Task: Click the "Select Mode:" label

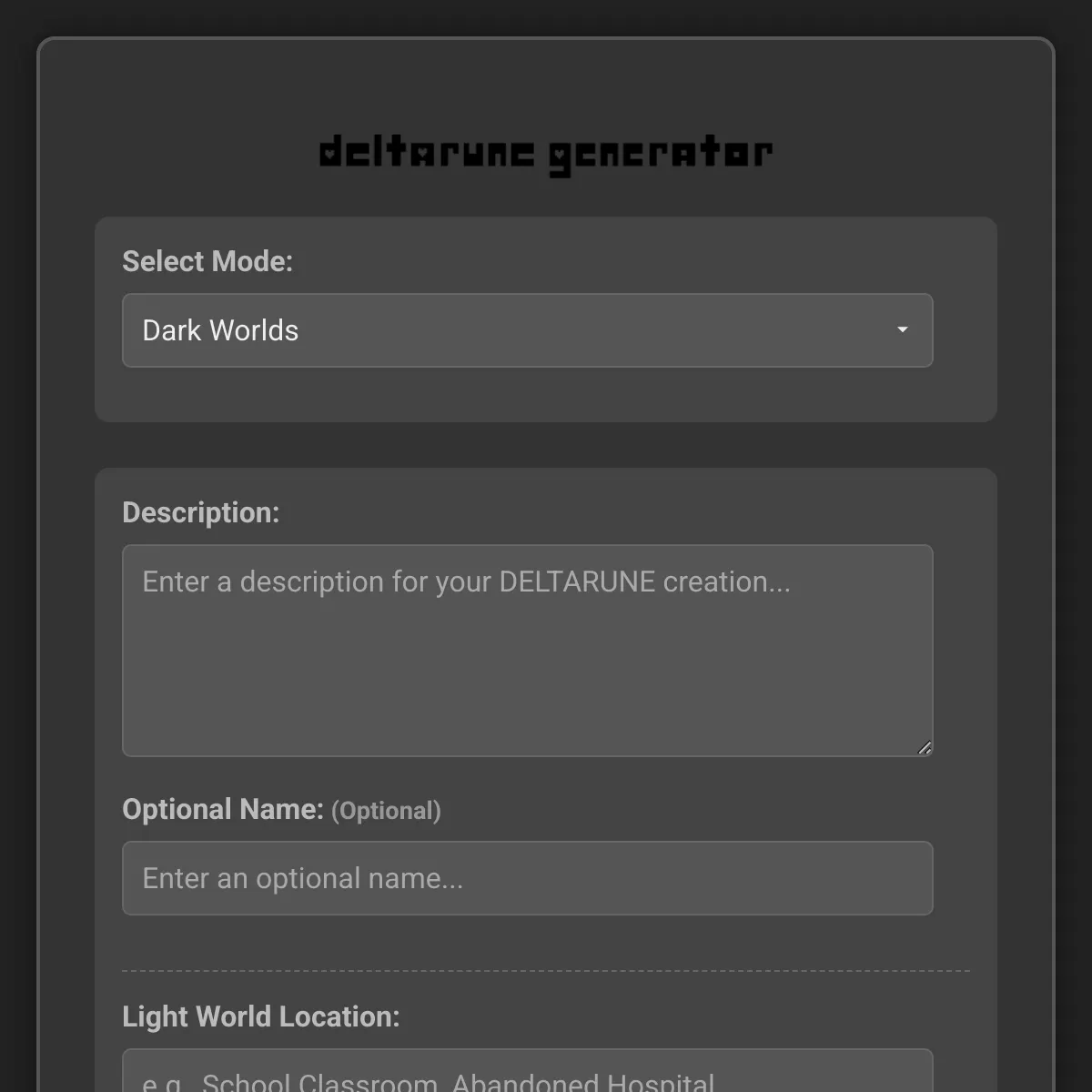Action: click(x=207, y=261)
